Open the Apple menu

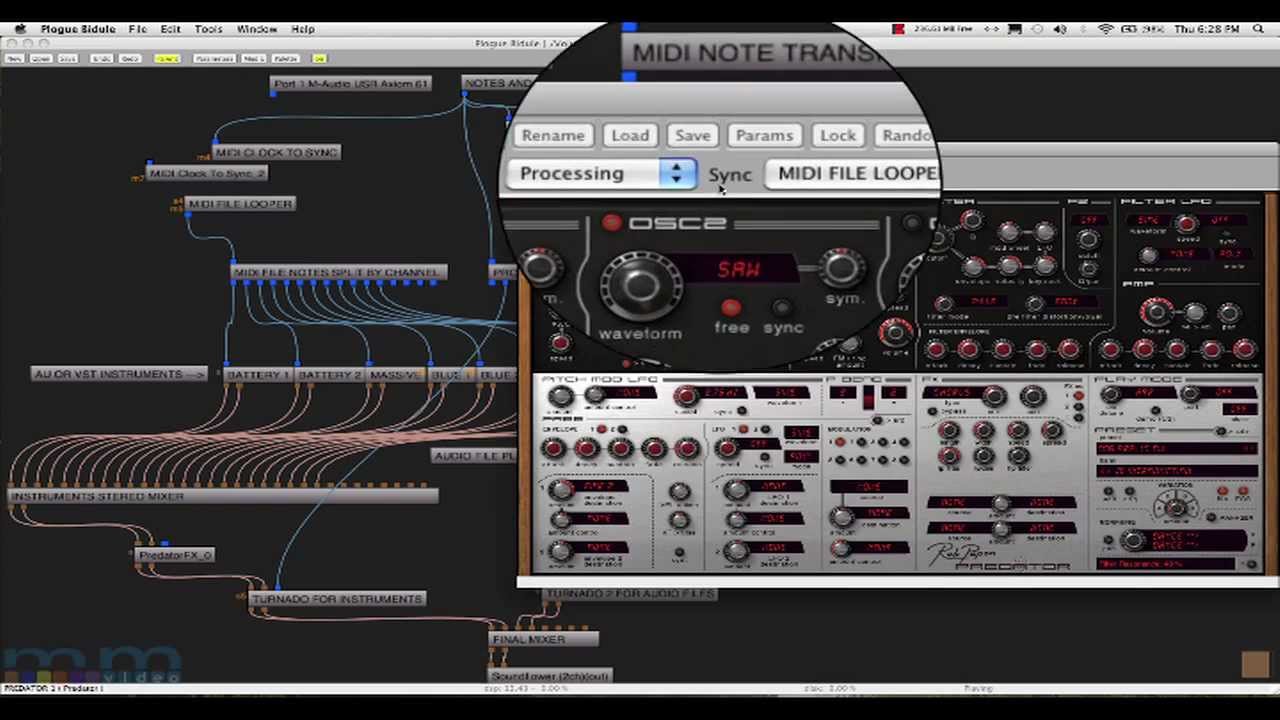coord(19,29)
